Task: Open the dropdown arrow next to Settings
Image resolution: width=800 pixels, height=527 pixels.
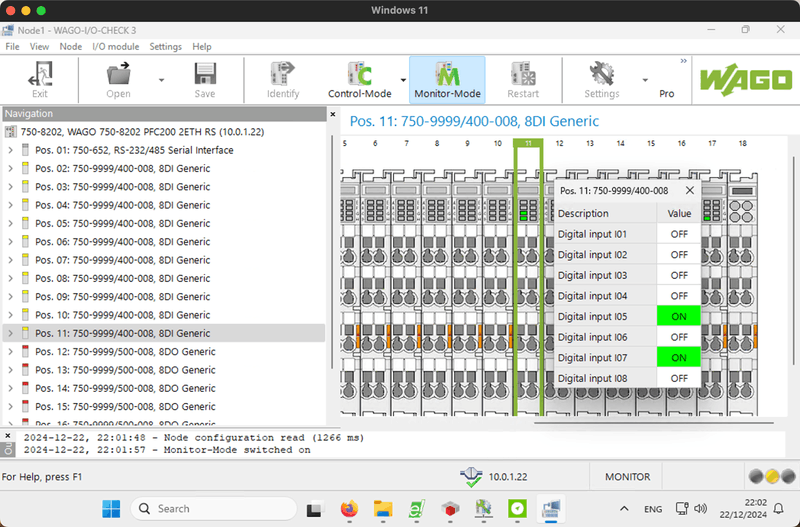Action: 645,80
